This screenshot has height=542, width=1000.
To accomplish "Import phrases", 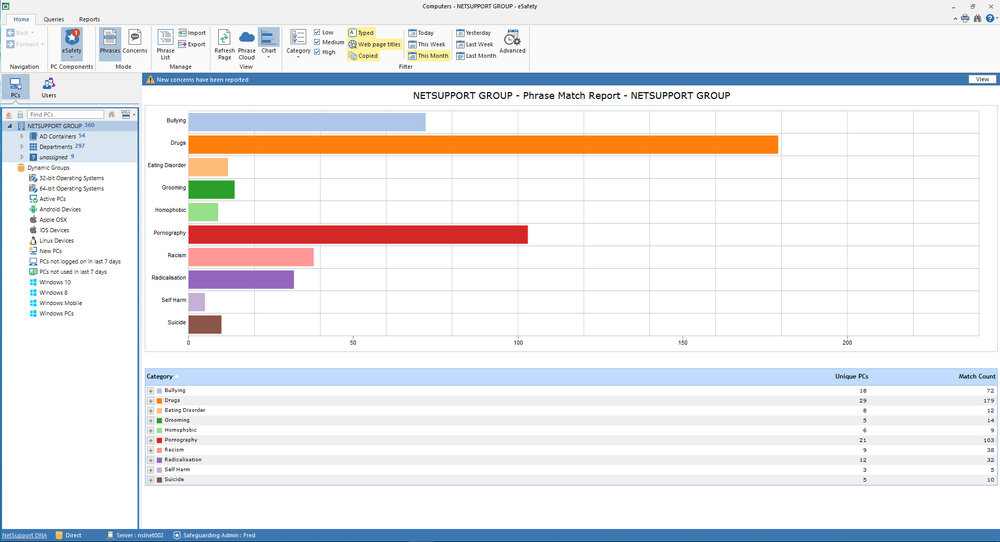I will [x=192, y=33].
